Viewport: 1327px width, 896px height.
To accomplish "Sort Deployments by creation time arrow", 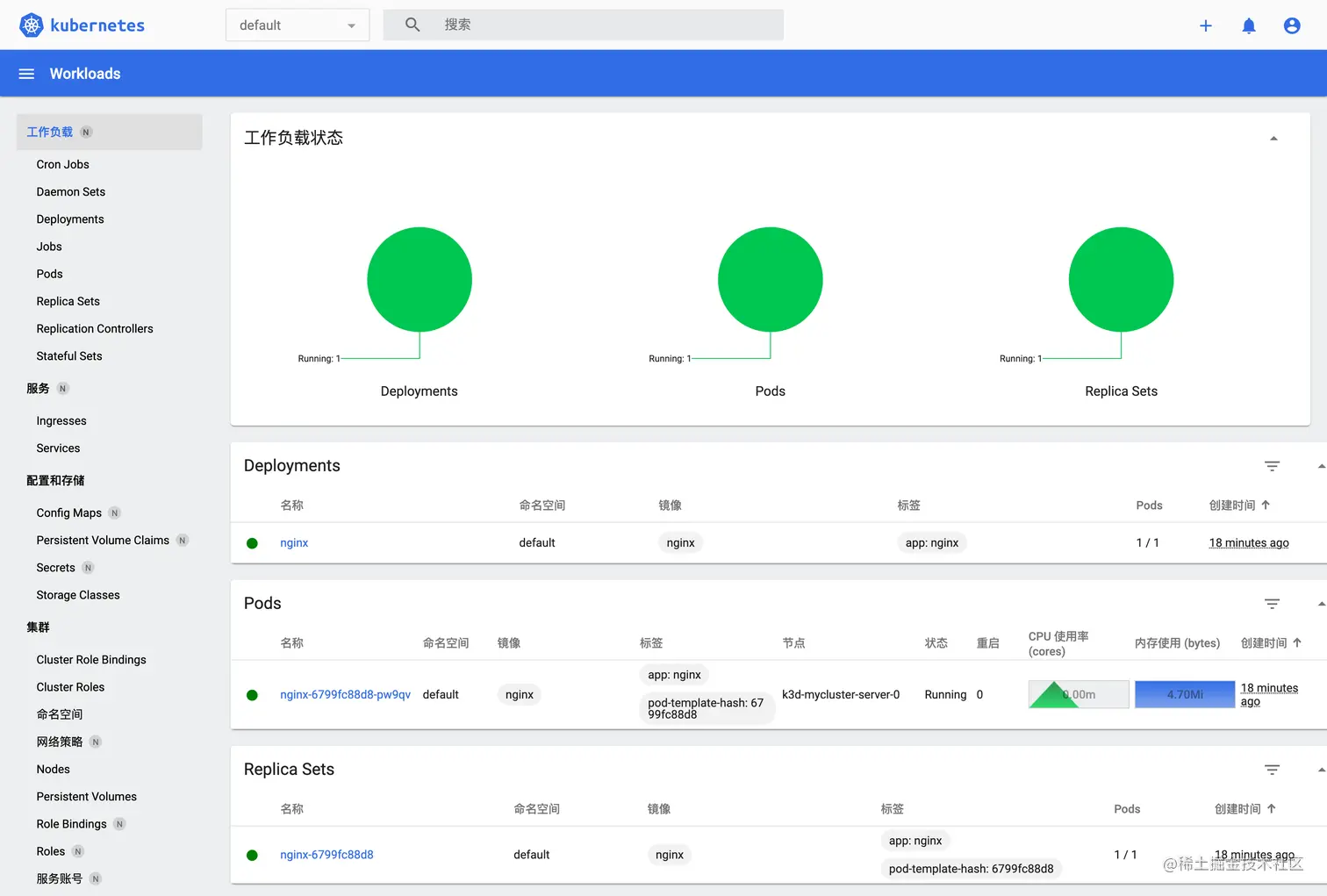I will (1266, 505).
